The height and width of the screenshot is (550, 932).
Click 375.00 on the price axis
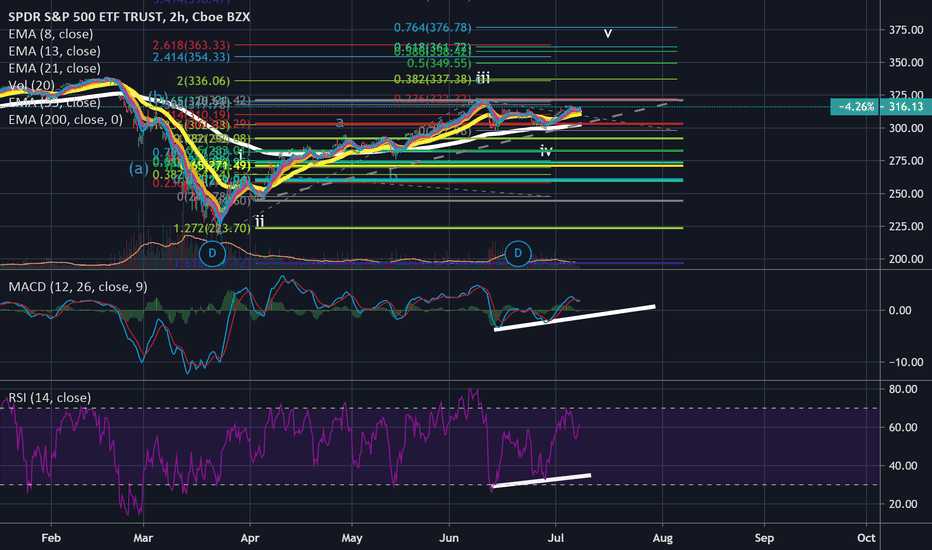click(x=906, y=30)
